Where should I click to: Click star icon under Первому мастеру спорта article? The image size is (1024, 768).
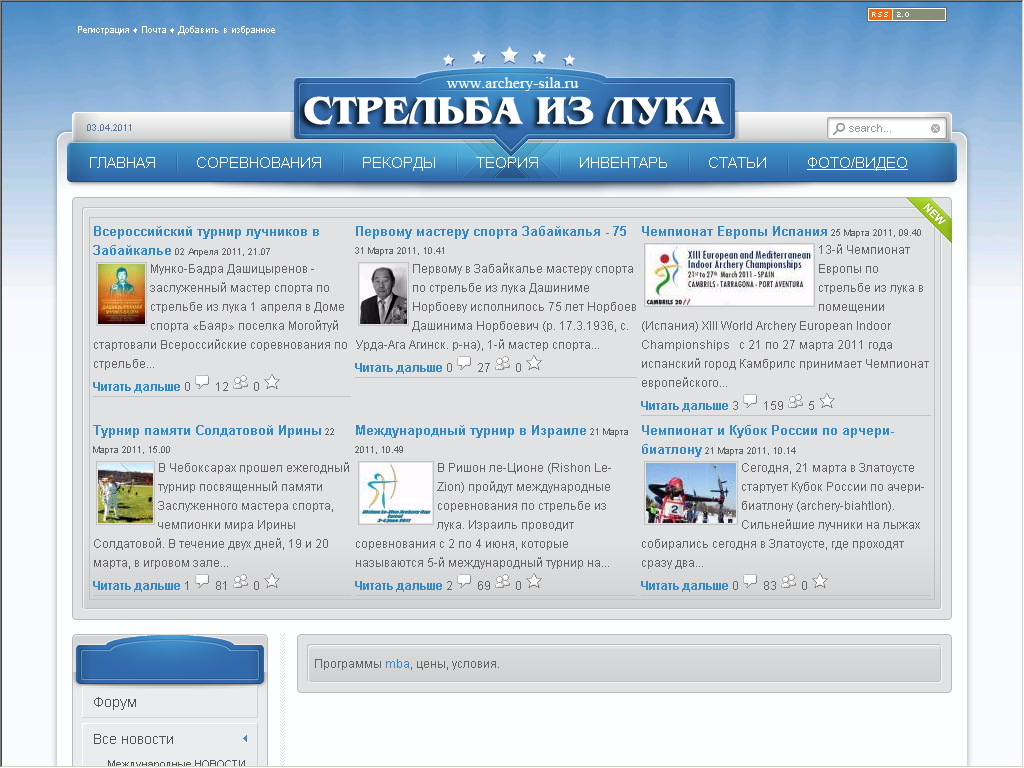tap(534, 364)
